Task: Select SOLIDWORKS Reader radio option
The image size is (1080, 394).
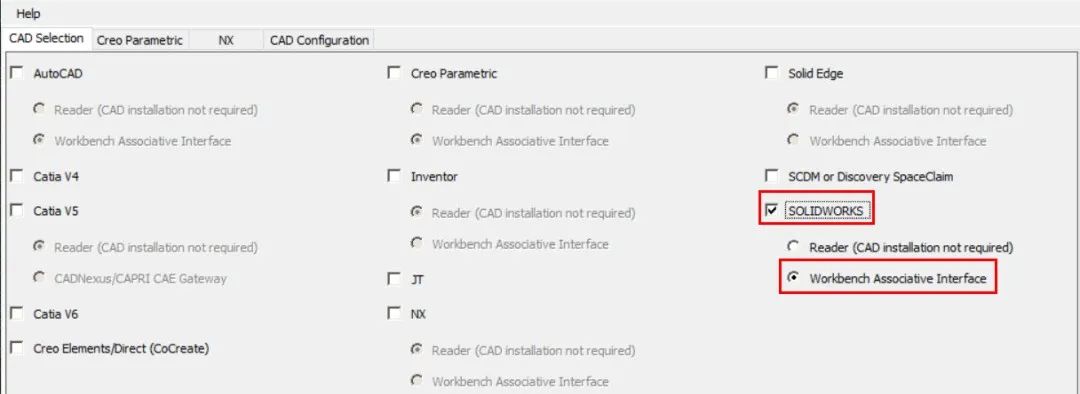Action: (x=793, y=247)
